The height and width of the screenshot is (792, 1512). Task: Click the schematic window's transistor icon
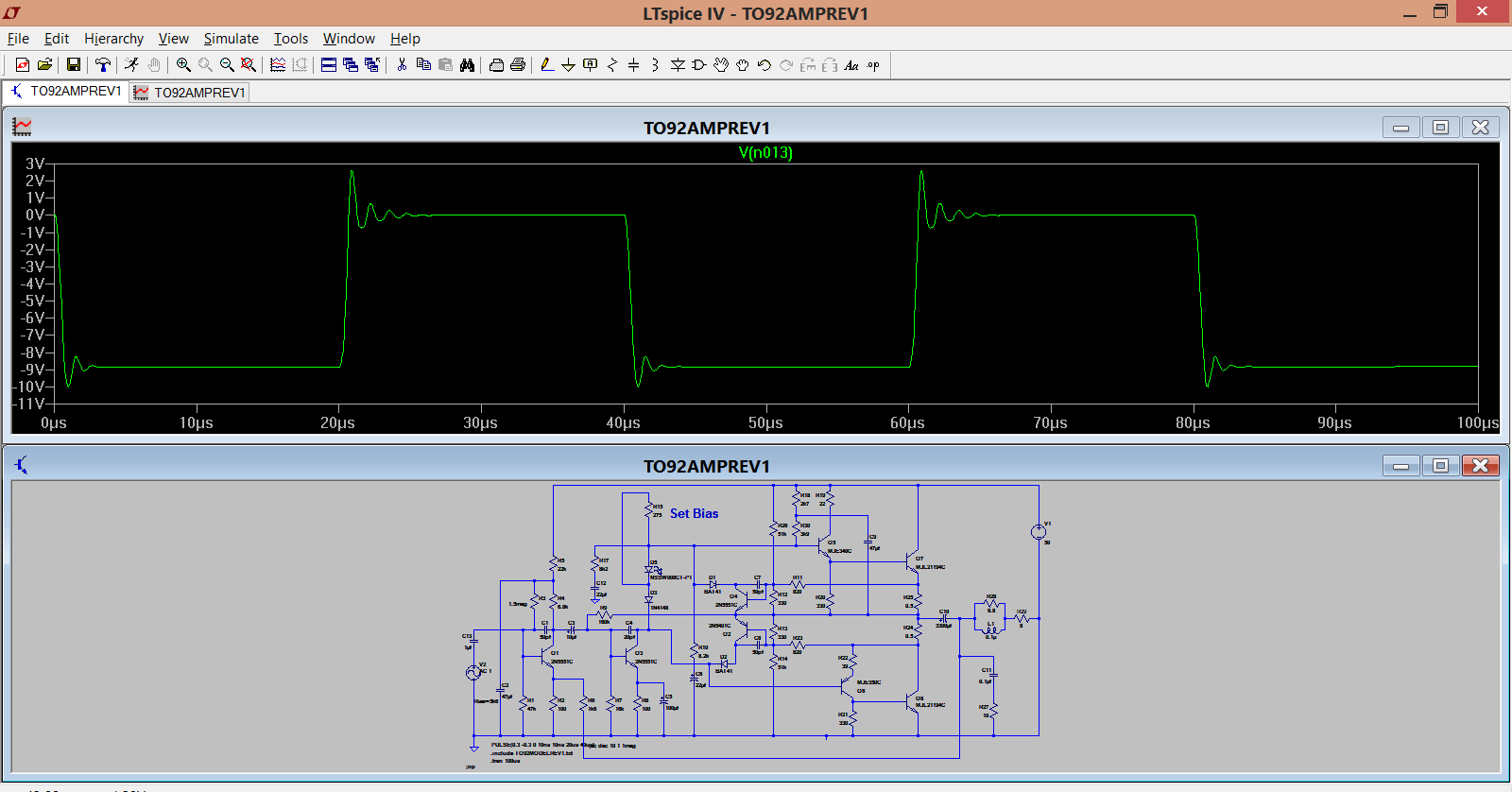(22, 465)
